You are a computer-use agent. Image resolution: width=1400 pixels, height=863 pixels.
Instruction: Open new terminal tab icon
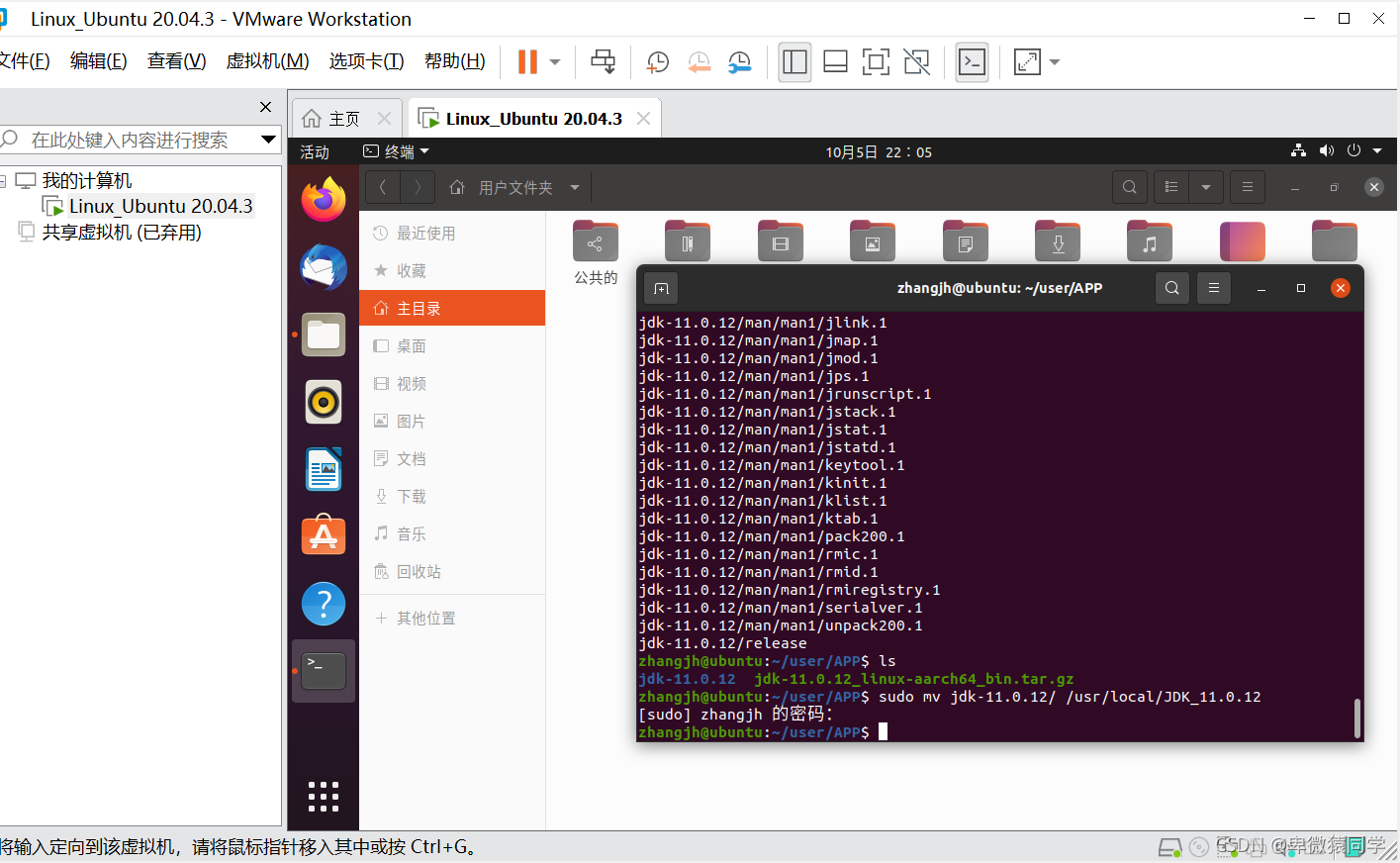click(x=660, y=288)
